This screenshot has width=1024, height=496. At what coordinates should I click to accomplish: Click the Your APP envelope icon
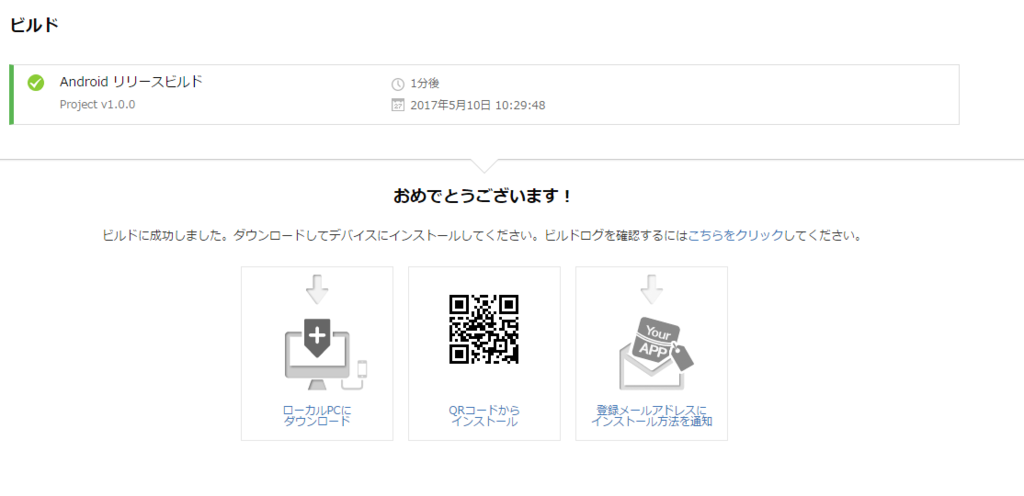pyautogui.click(x=656, y=356)
